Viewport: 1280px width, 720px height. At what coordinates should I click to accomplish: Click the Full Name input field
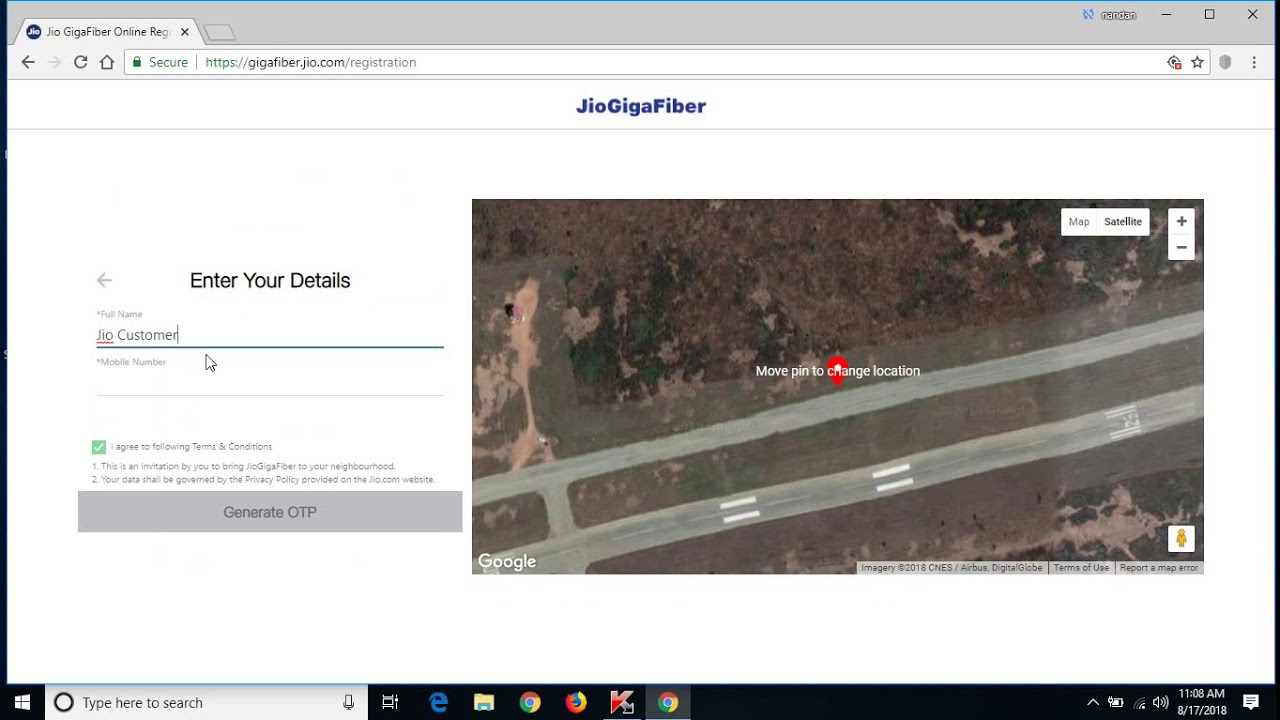point(270,335)
